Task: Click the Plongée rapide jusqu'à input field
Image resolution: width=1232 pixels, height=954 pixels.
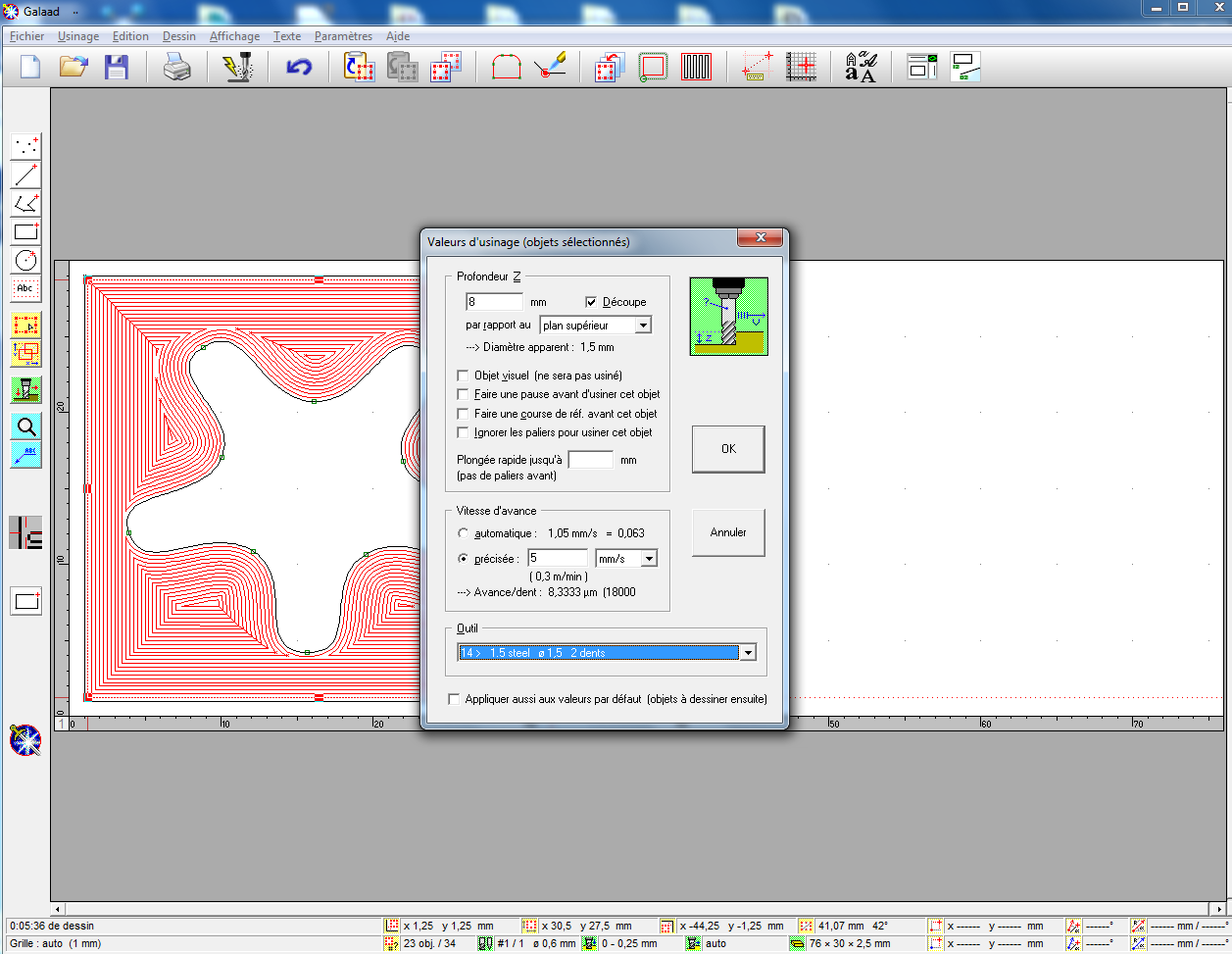Action: (x=591, y=459)
